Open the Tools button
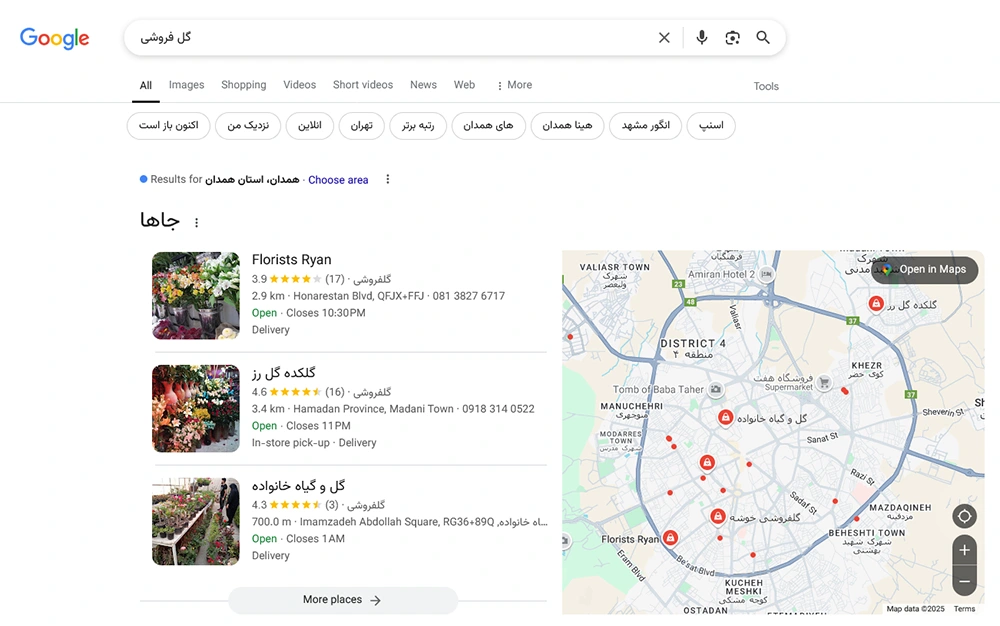Screen dimensions: 1000x626 coord(766,86)
